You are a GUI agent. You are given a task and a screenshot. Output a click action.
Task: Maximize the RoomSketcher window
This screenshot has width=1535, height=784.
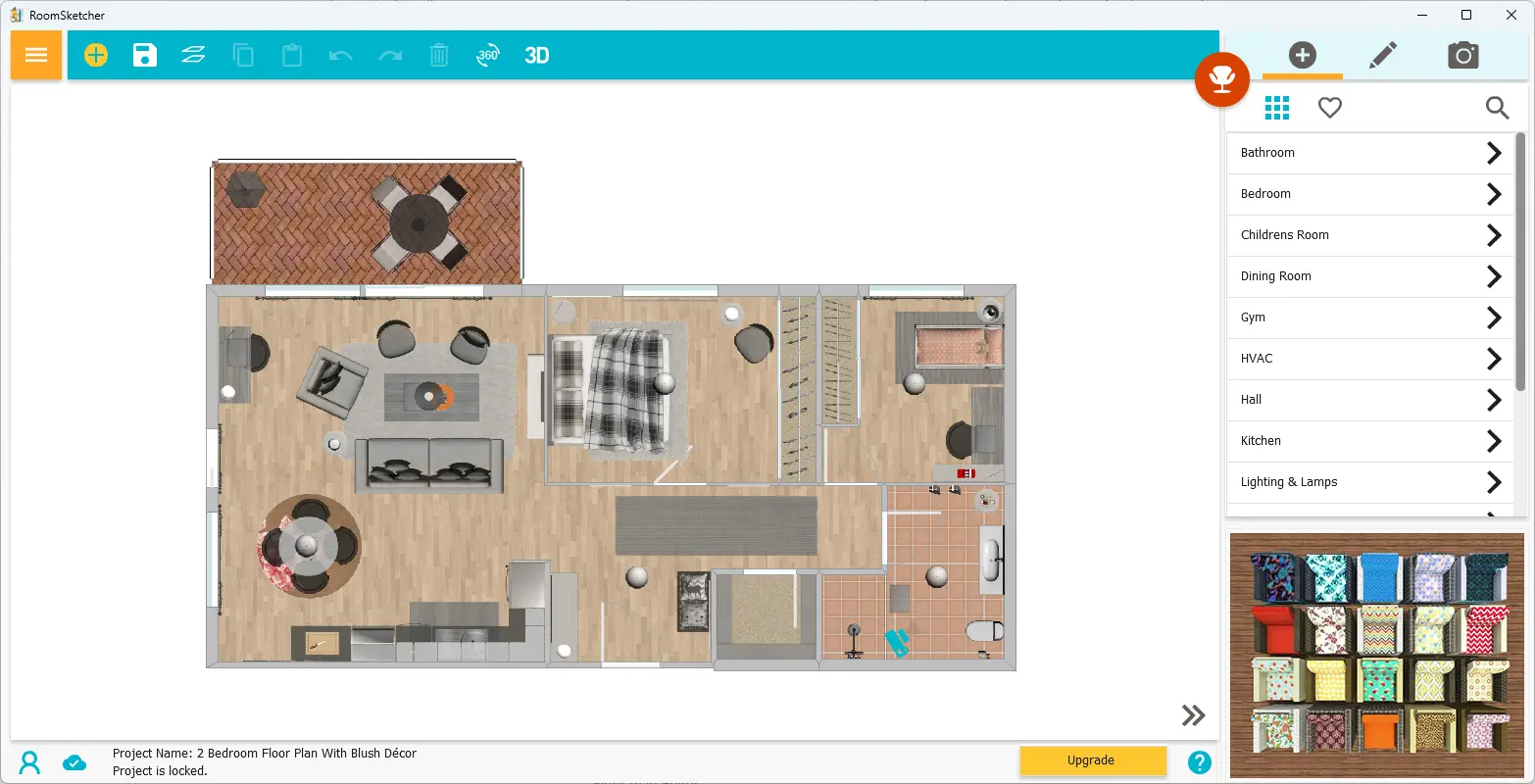coord(1466,15)
